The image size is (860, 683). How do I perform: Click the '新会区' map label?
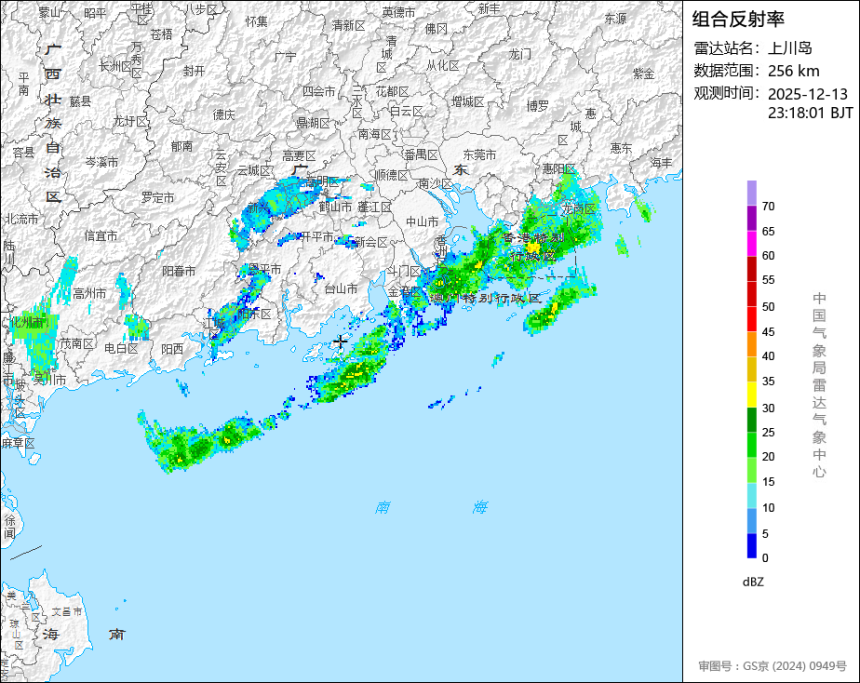(x=371, y=242)
